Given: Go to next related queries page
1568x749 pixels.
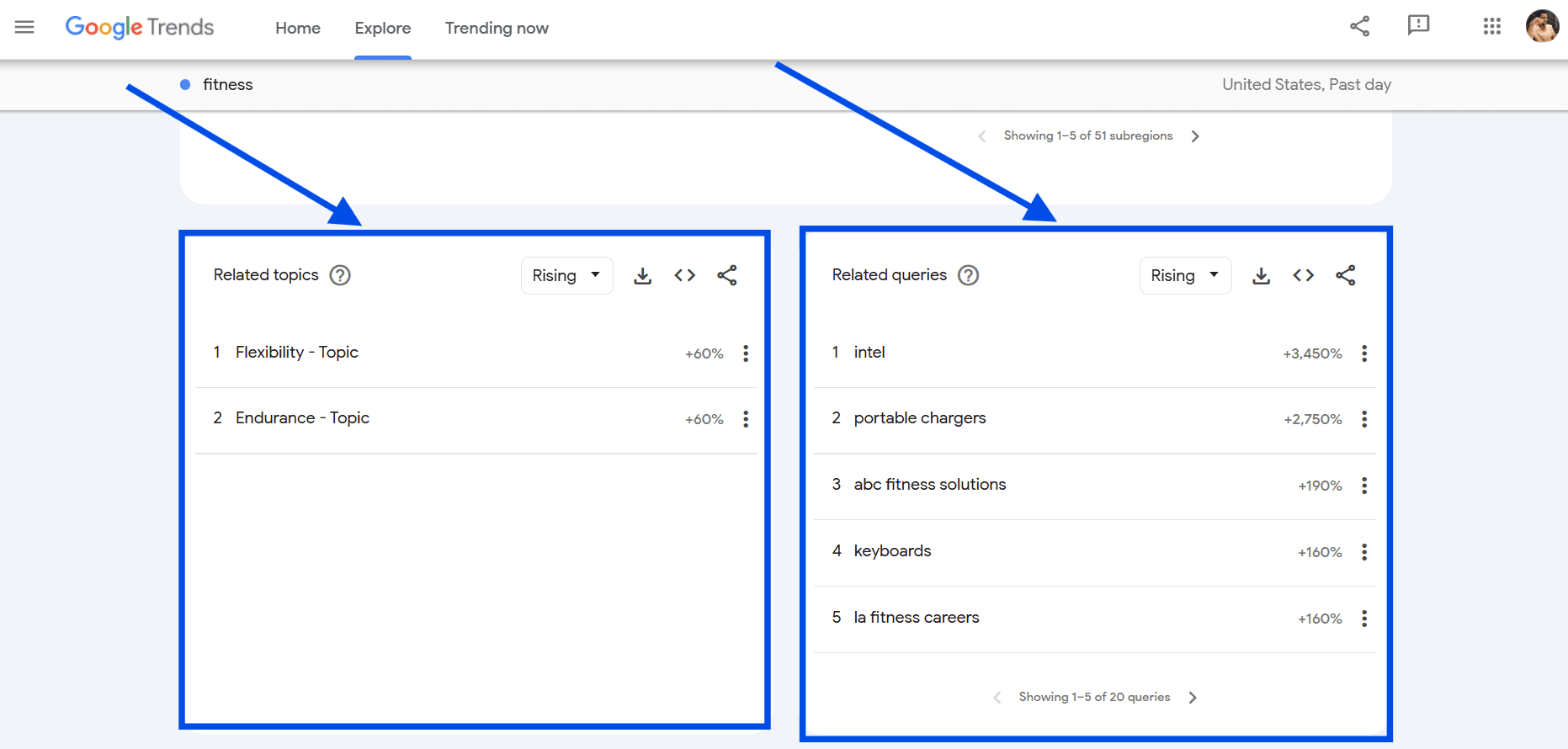Looking at the screenshot, I should 1193,698.
